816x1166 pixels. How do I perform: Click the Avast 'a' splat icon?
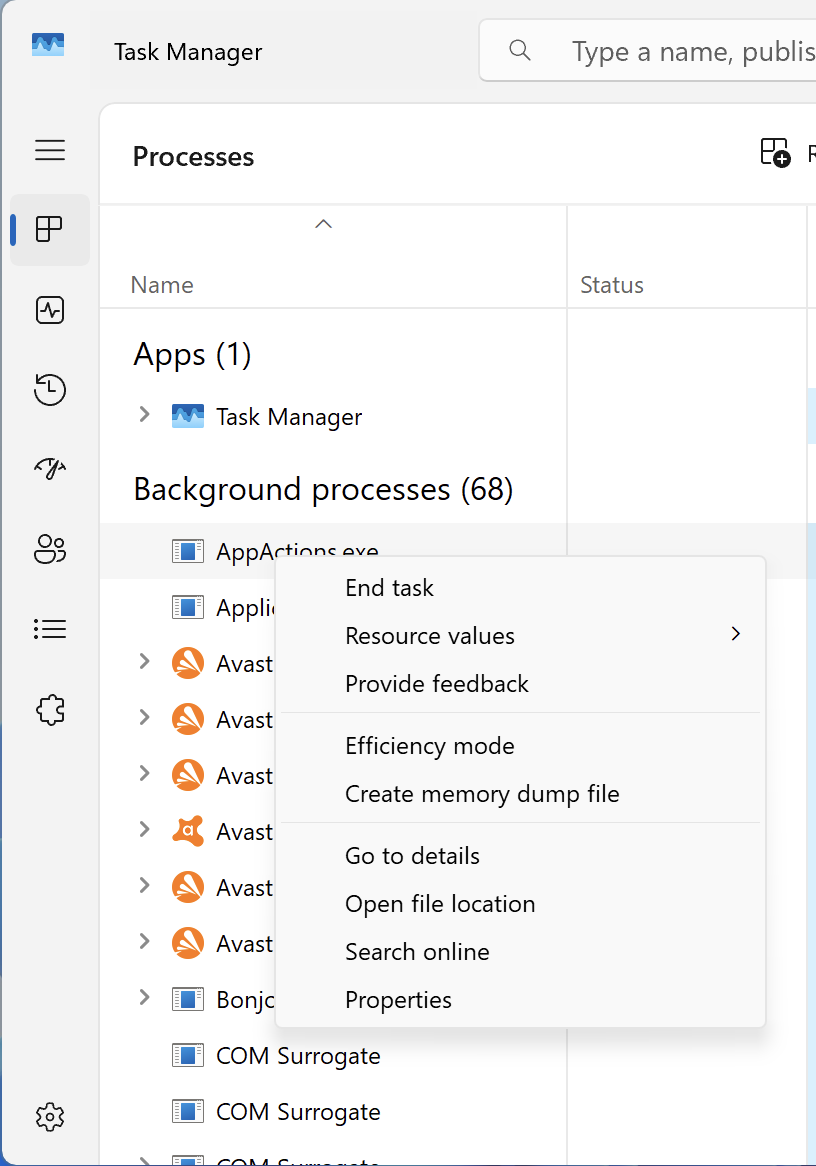[187, 831]
